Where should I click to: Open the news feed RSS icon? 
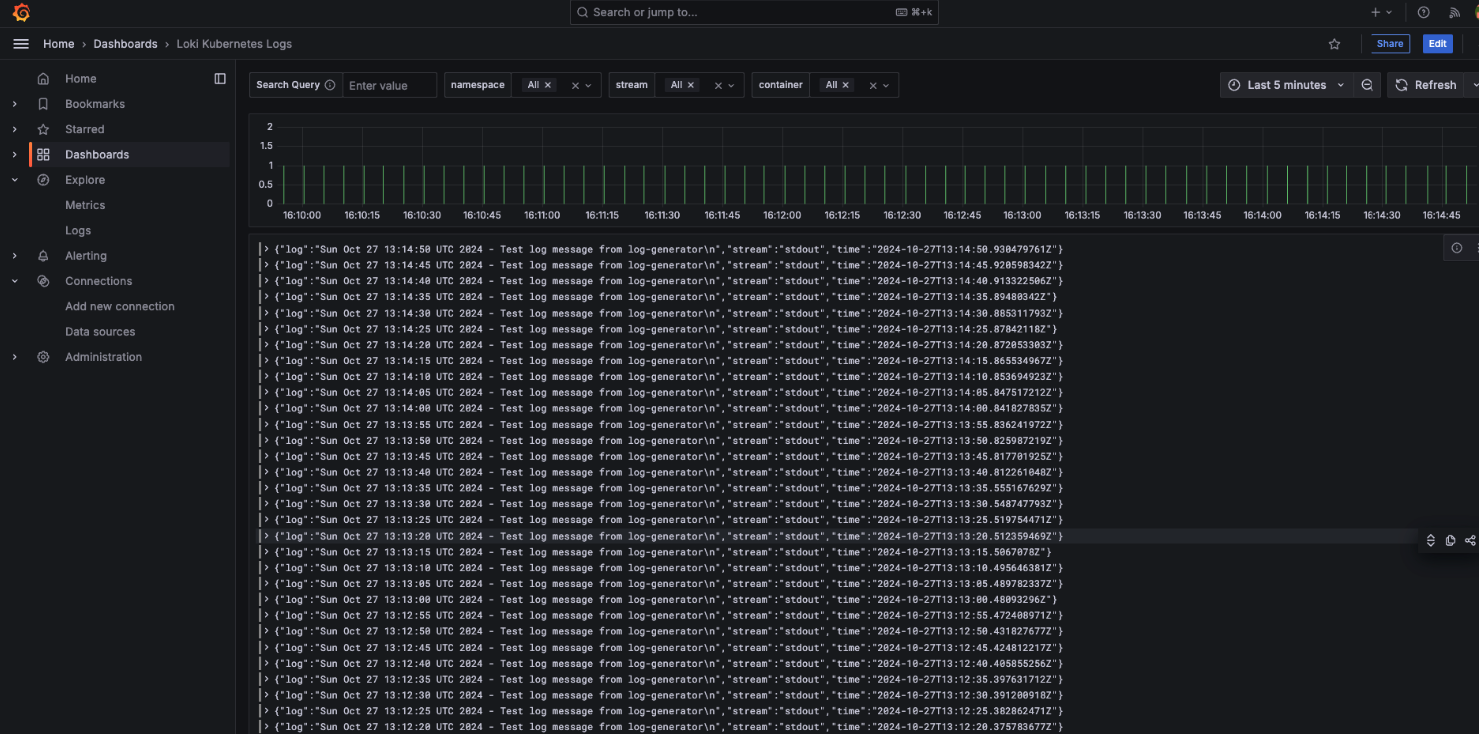pos(1454,13)
